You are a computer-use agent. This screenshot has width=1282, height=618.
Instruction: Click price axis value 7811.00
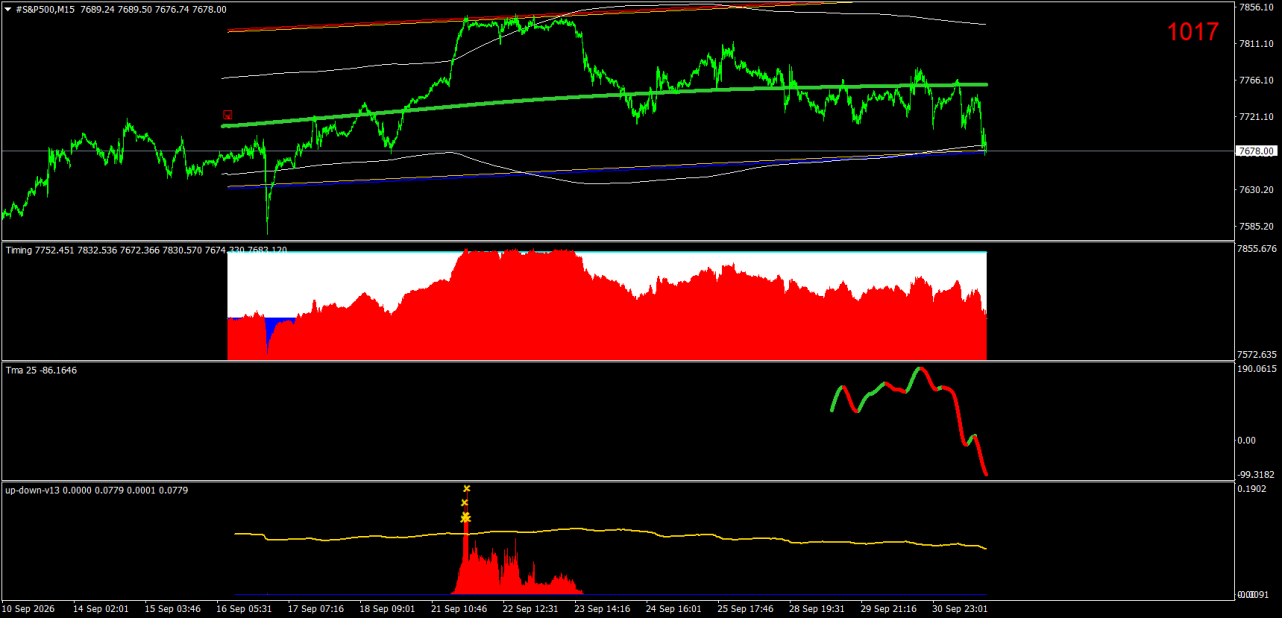(x=1255, y=44)
